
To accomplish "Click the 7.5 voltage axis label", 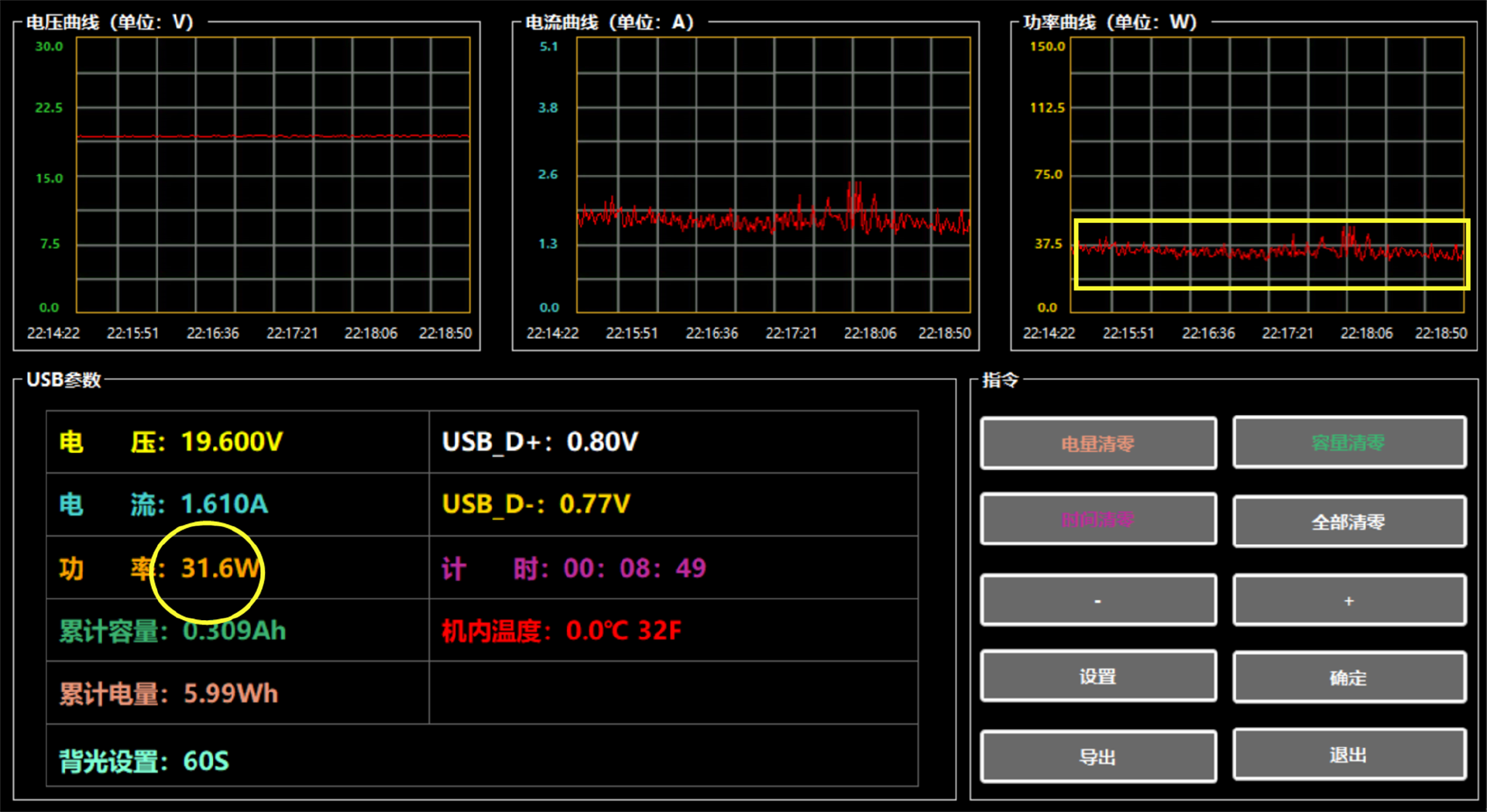I will [50, 244].
